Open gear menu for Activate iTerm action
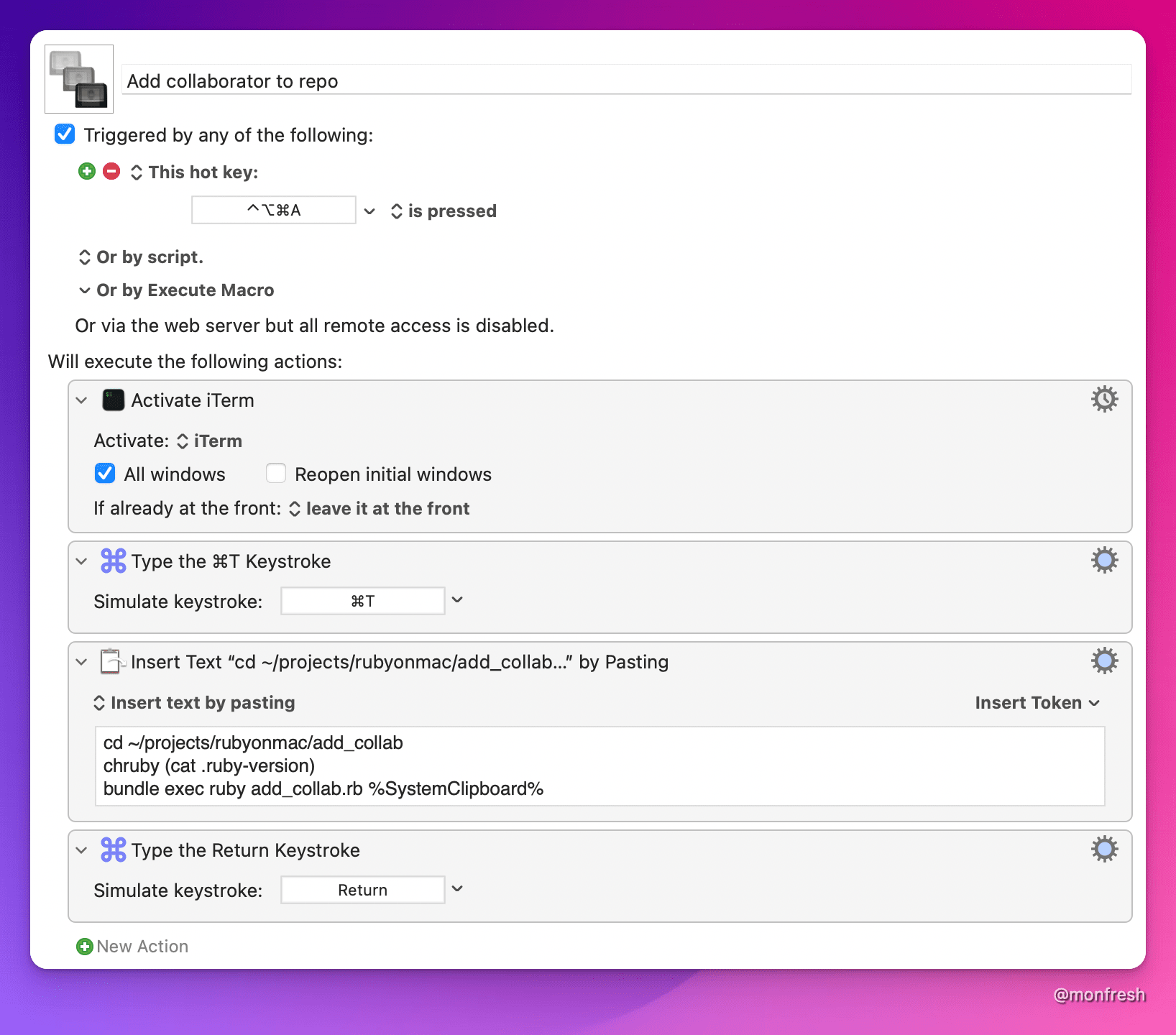 1104,399
